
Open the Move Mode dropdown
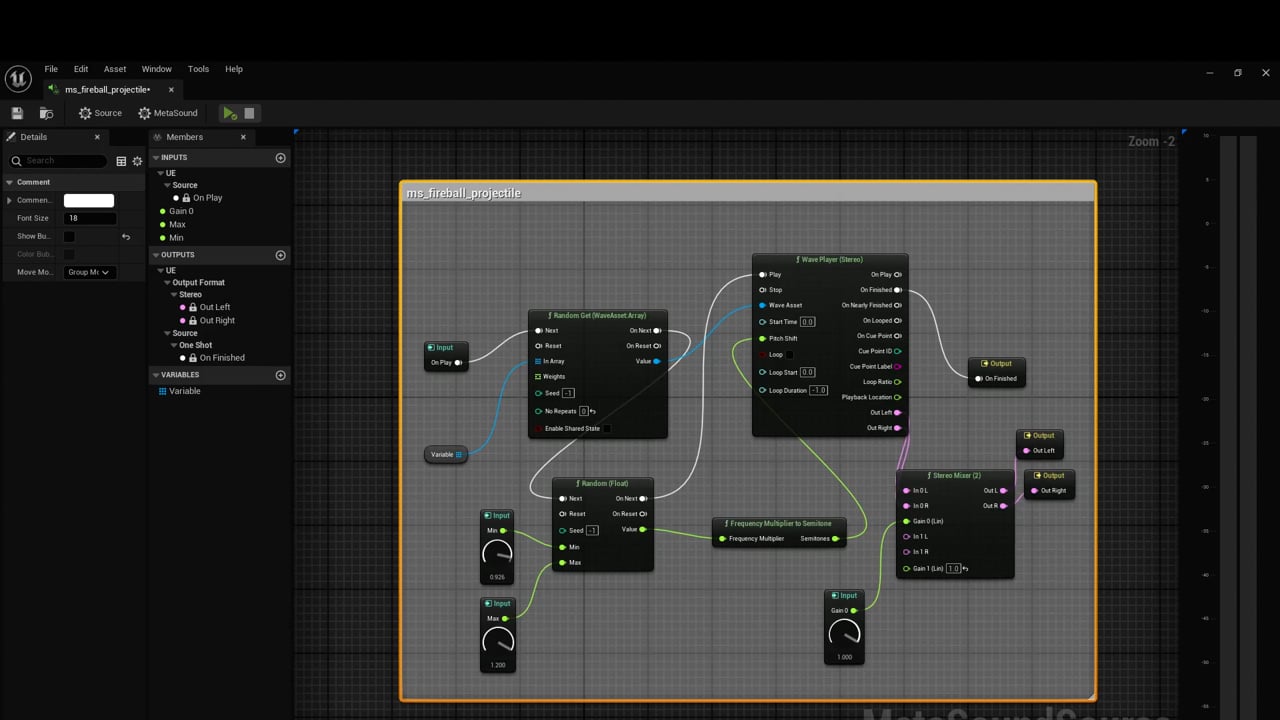pyautogui.click(x=89, y=272)
